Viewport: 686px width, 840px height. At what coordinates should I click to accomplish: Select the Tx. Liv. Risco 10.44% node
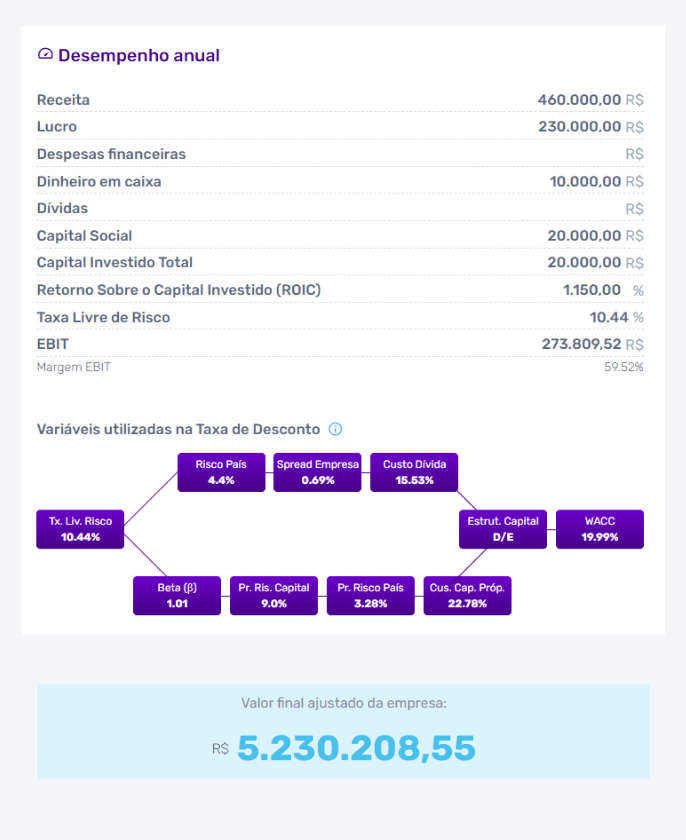pyautogui.click(x=80, y=529)
